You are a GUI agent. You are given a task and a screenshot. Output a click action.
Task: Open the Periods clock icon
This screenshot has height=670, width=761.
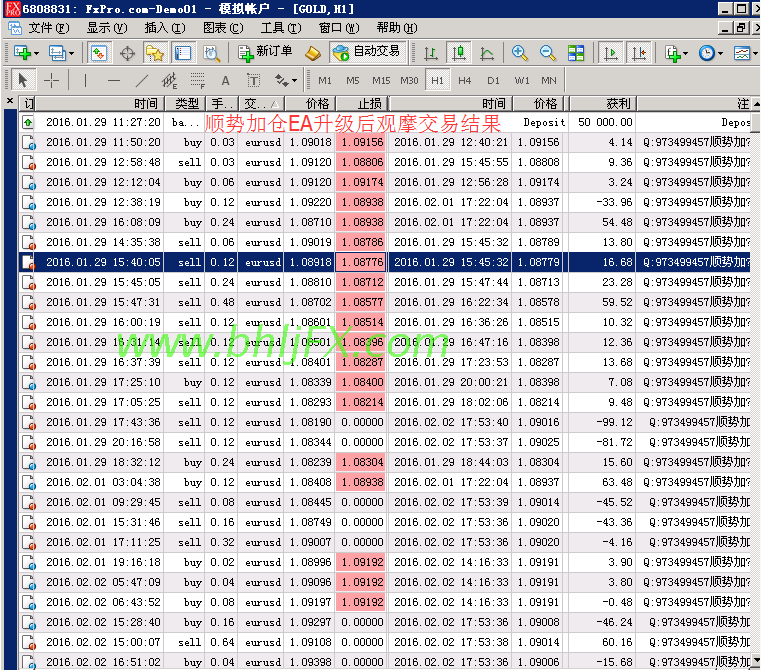coord(707,53)
